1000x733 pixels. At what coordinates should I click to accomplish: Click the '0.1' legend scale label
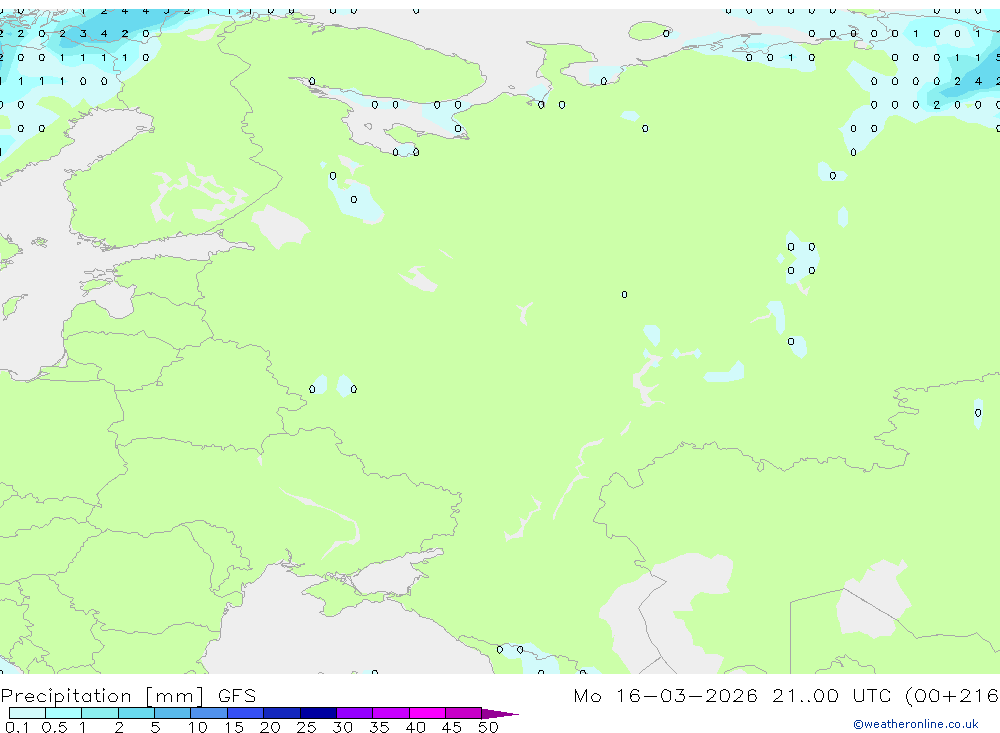pyautogui.click(x=17, y=727)
